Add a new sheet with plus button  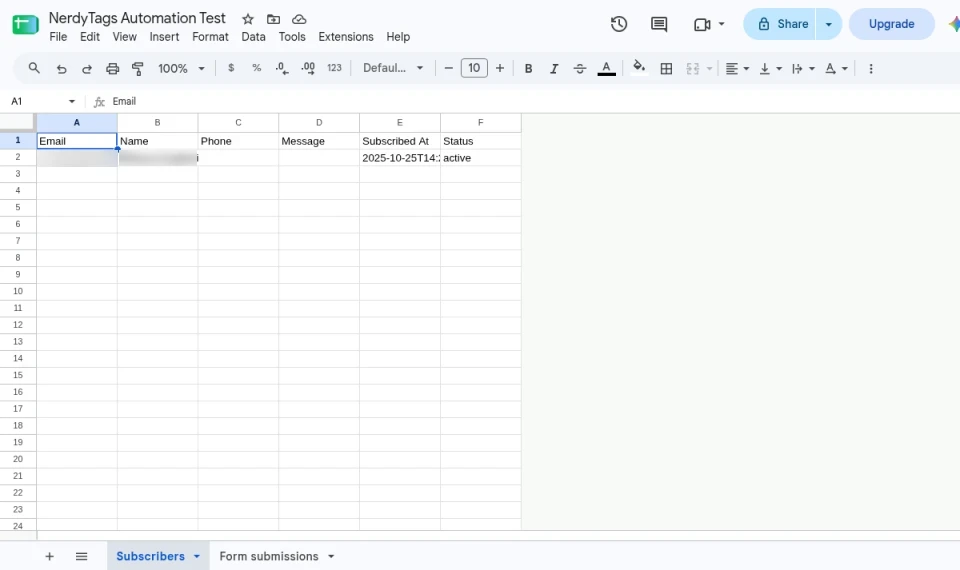click(x=50, y=556)
